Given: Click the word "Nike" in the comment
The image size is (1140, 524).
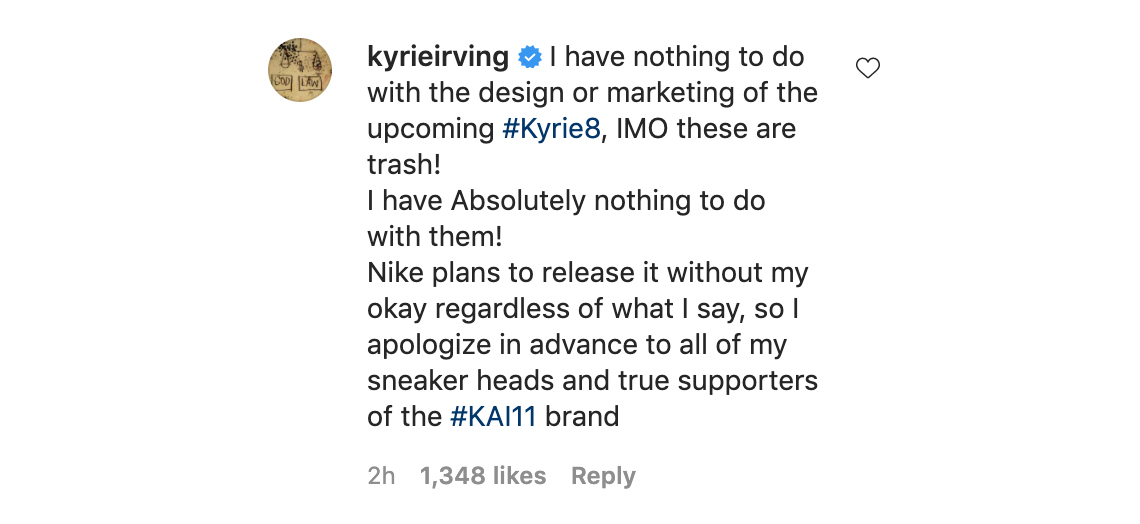Looking at the screenshot, I should click(x=396, y=272).
